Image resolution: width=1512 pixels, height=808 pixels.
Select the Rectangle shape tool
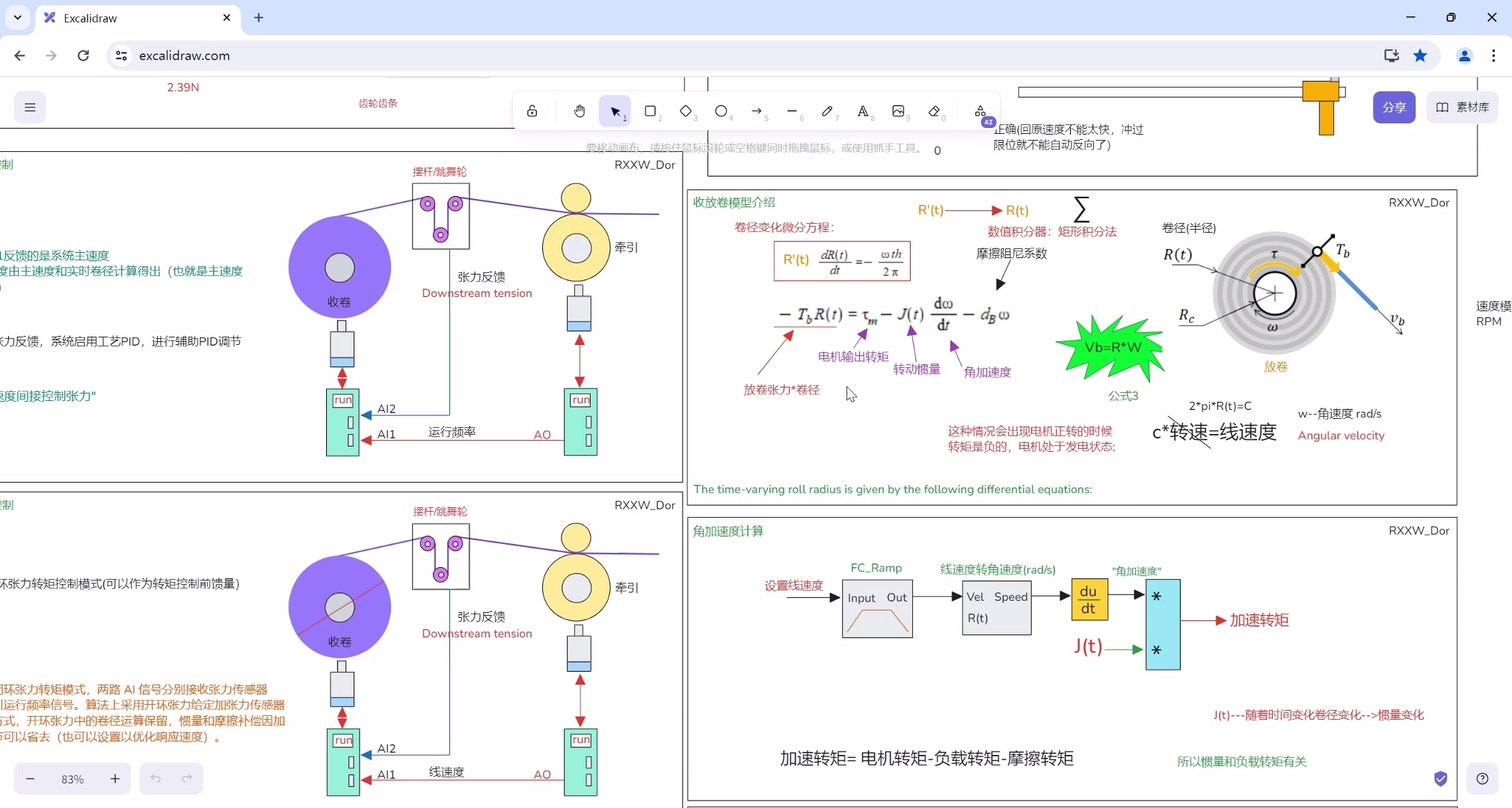[651, 111]
